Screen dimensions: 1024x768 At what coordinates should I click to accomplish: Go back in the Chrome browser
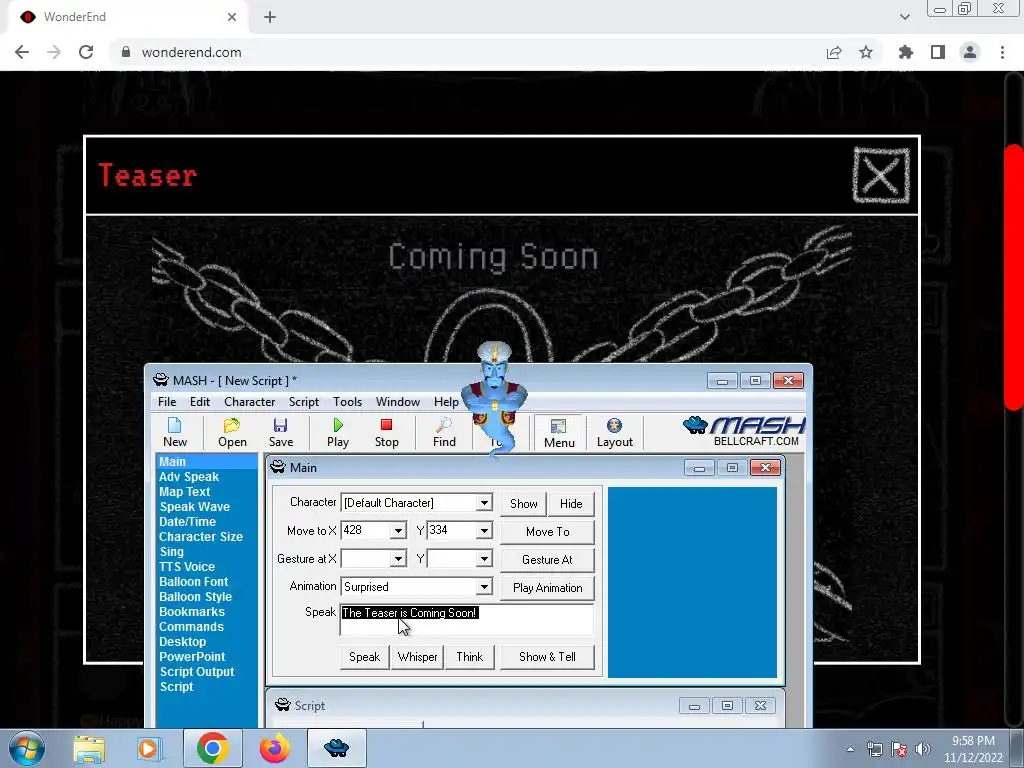pos(22,52)
